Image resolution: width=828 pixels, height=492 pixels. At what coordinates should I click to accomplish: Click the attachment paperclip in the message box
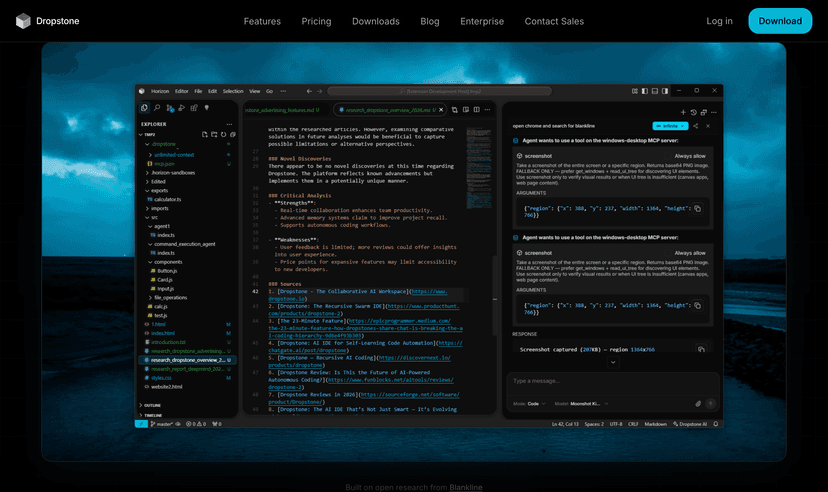698,404
